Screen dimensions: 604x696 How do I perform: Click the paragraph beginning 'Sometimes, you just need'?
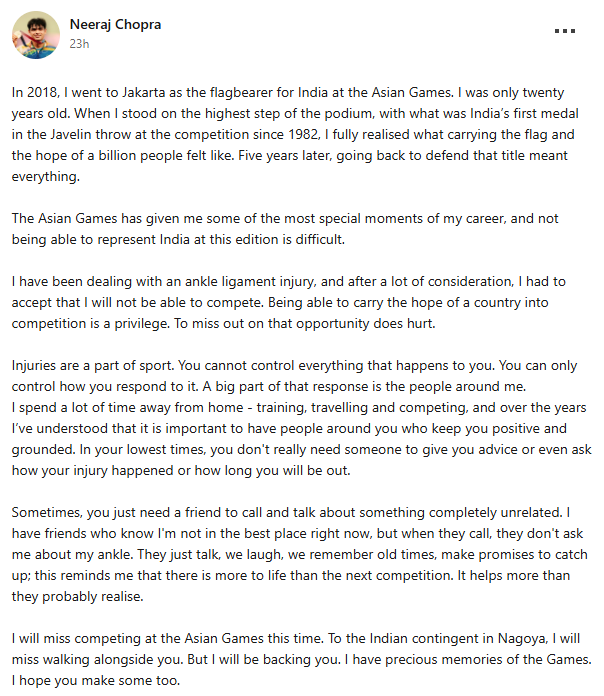[300, 555]
